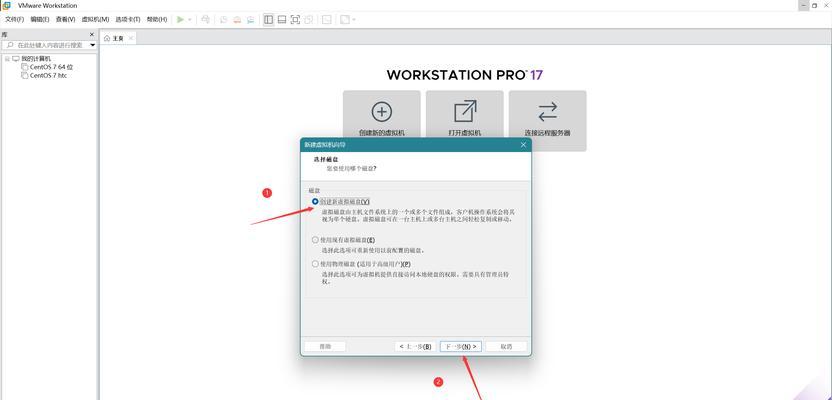Image resolution: width=832 pixels, height=400 pixels.
Task: Select the 创建新虚拟磁盘(V) radio button
Action: (315, 202)
